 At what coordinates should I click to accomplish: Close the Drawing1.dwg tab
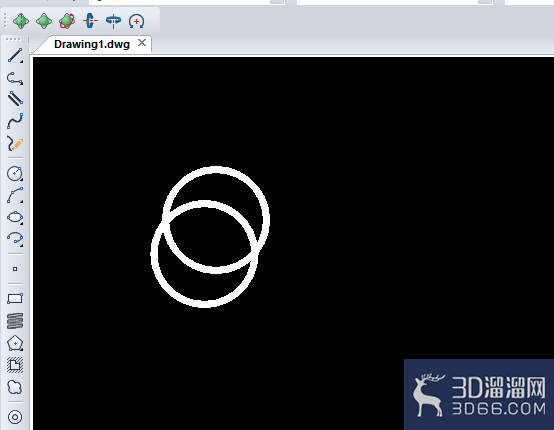[x=142, y=43]
